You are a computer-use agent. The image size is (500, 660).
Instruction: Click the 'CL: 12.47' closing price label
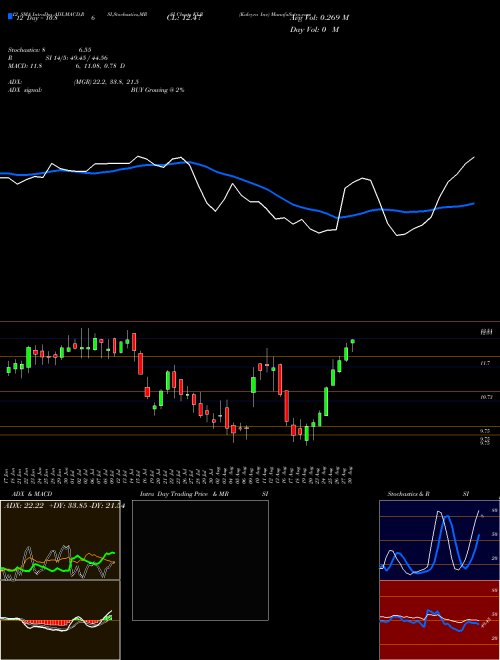pyautogui.click(x=184, y=18)
